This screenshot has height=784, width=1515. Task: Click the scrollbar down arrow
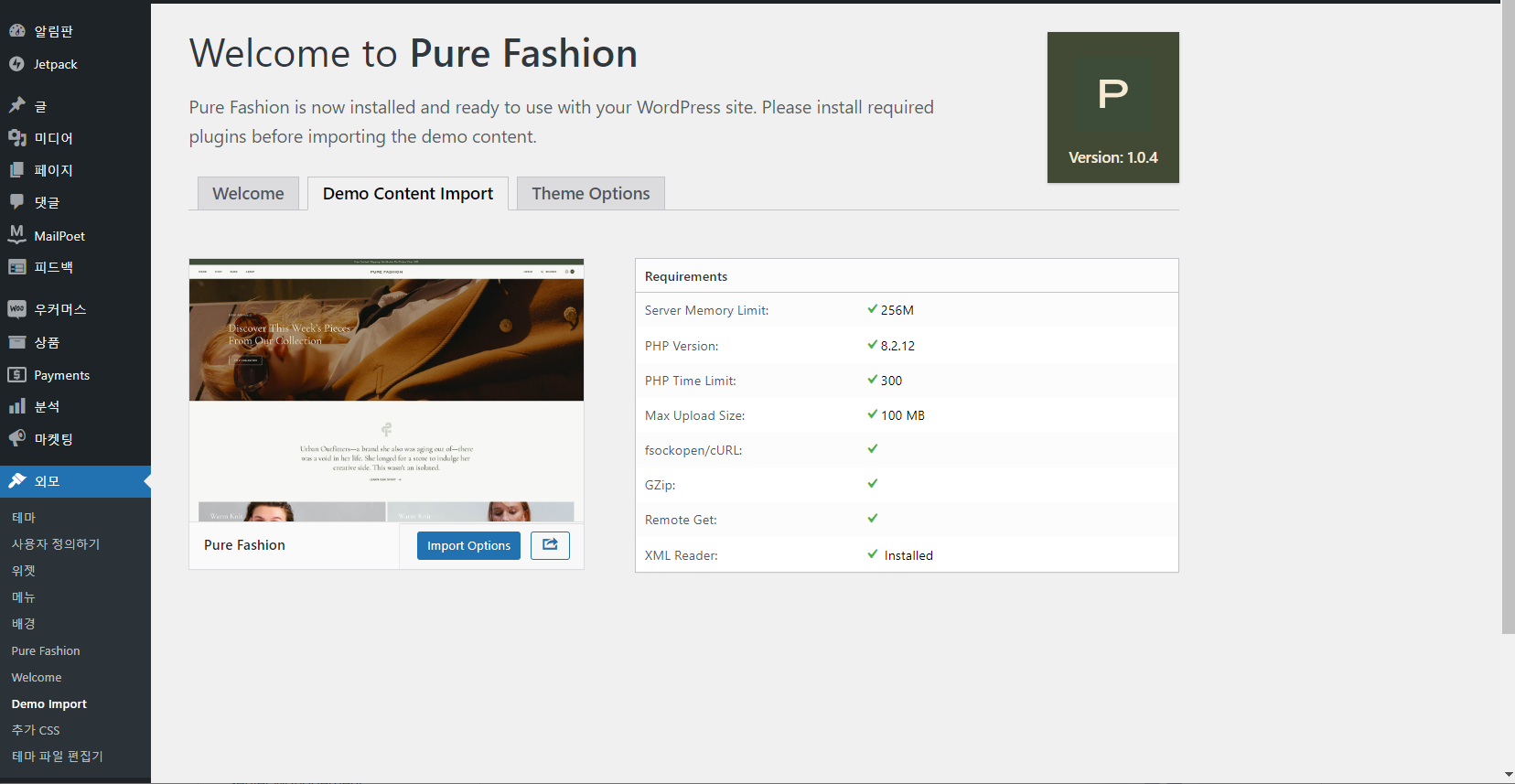[x=1508, y=776]
